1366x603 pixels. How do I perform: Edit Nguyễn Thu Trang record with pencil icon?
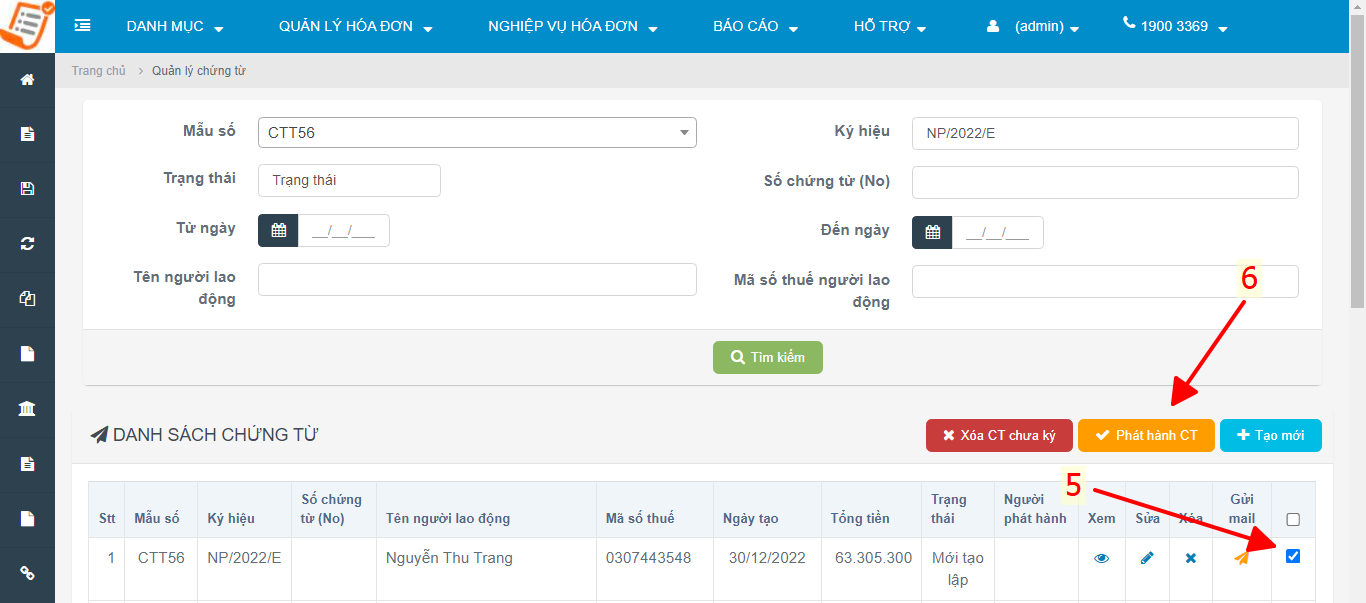click(1147, 558)
